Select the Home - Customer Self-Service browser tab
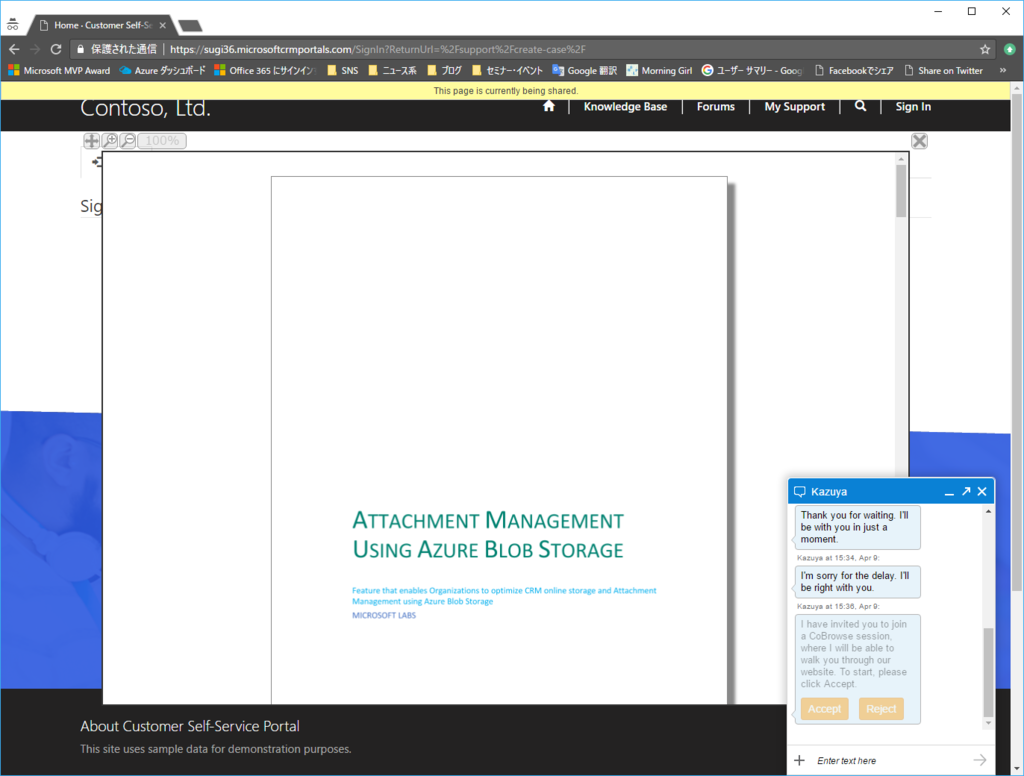The width and height of the screenshot is (1024, 776). pos(103,25)
